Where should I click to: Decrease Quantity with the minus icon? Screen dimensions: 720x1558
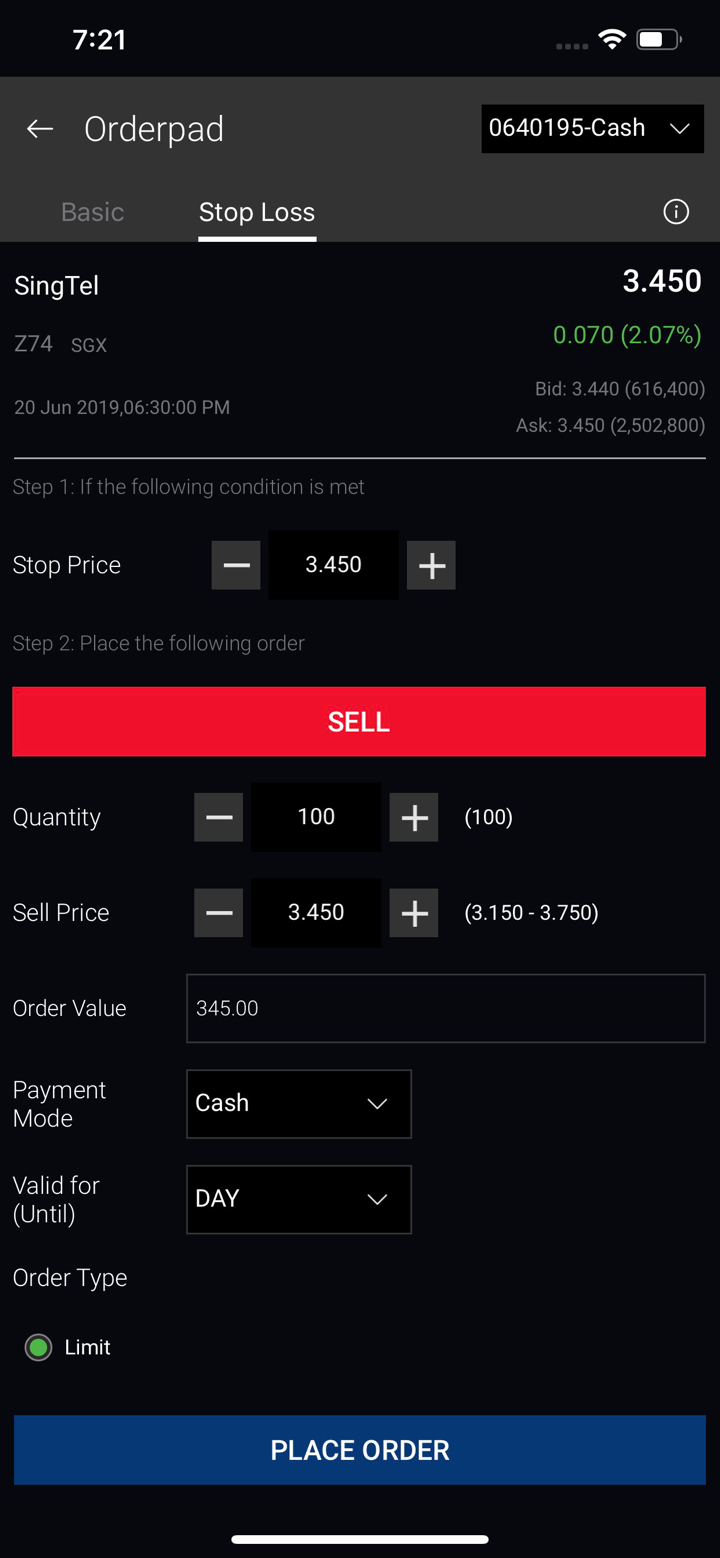click(x=218, y=817)
